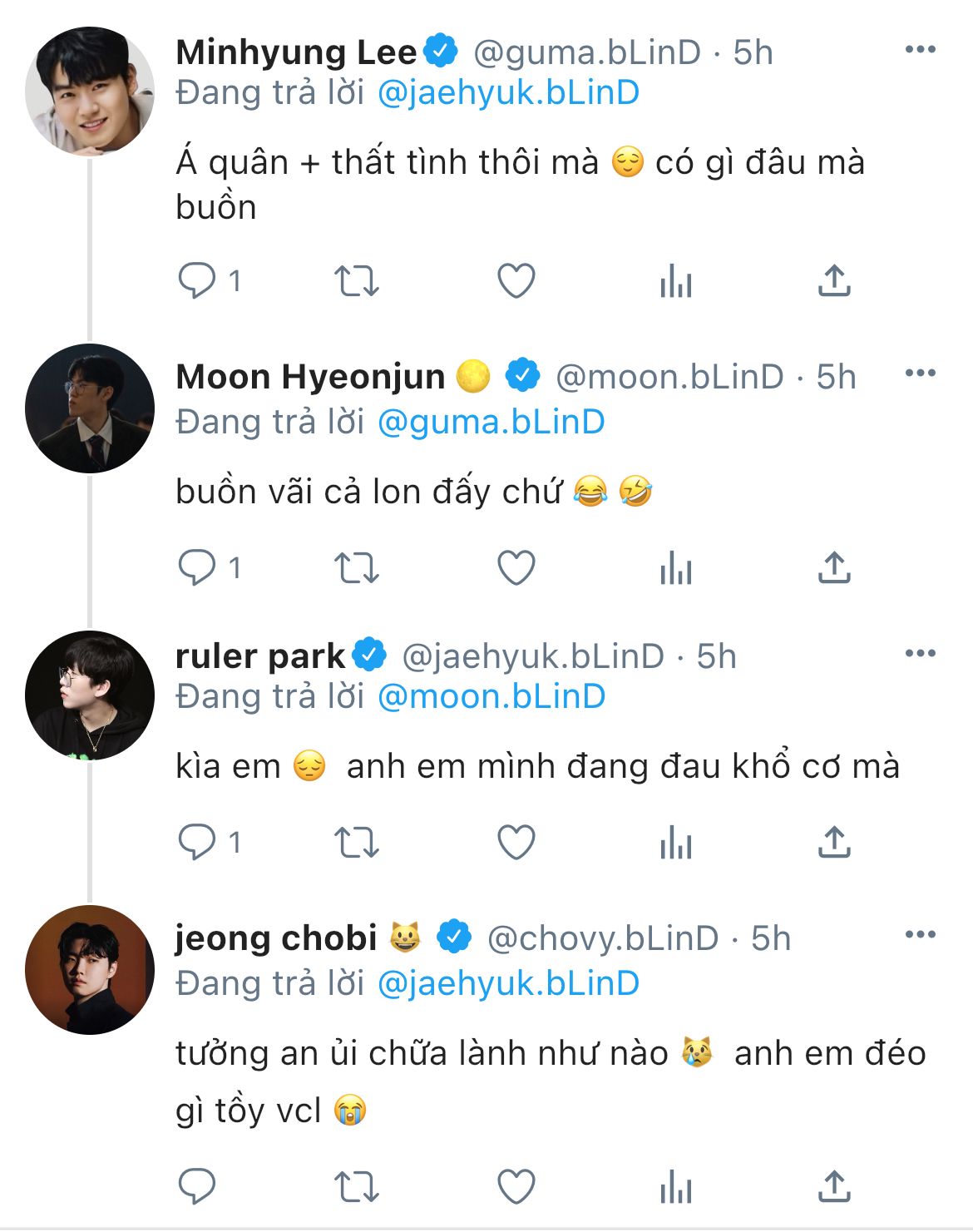Open ruler park's display name profile
Image resolution: width=973 pixels, height=1232 pixels.
tap(259, 656)
